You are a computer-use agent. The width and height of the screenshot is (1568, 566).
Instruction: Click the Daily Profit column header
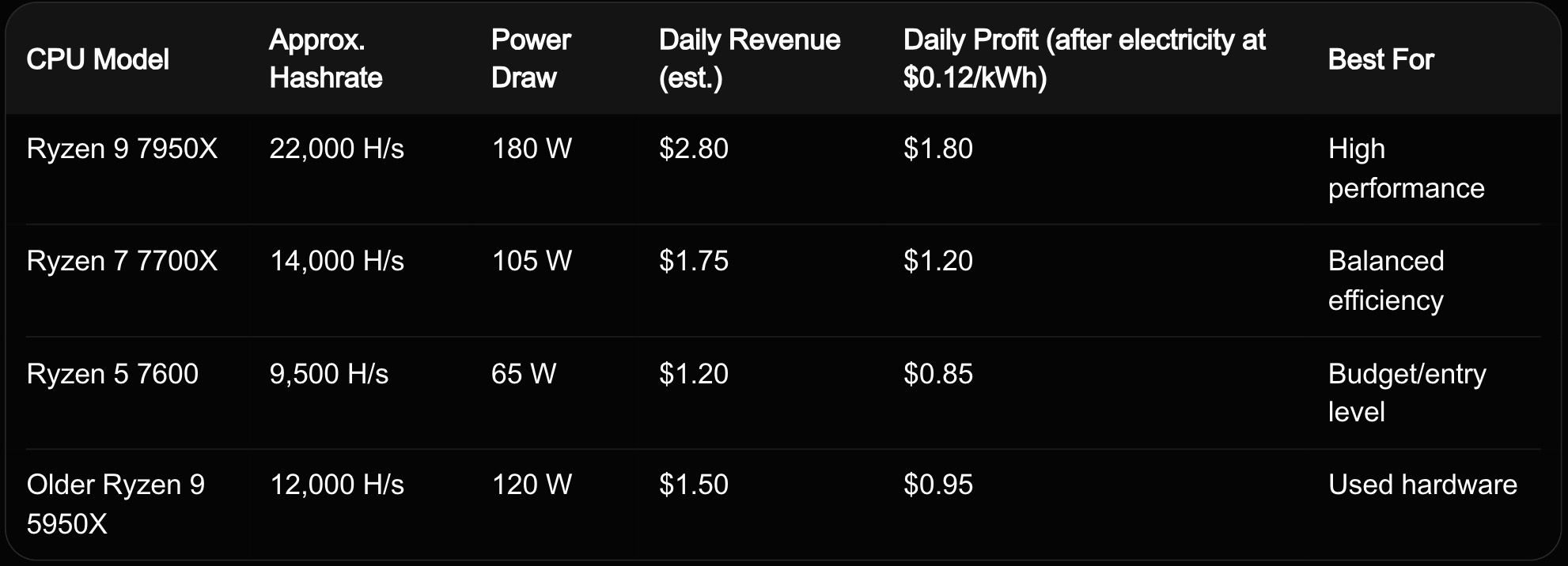[1084, 58]
